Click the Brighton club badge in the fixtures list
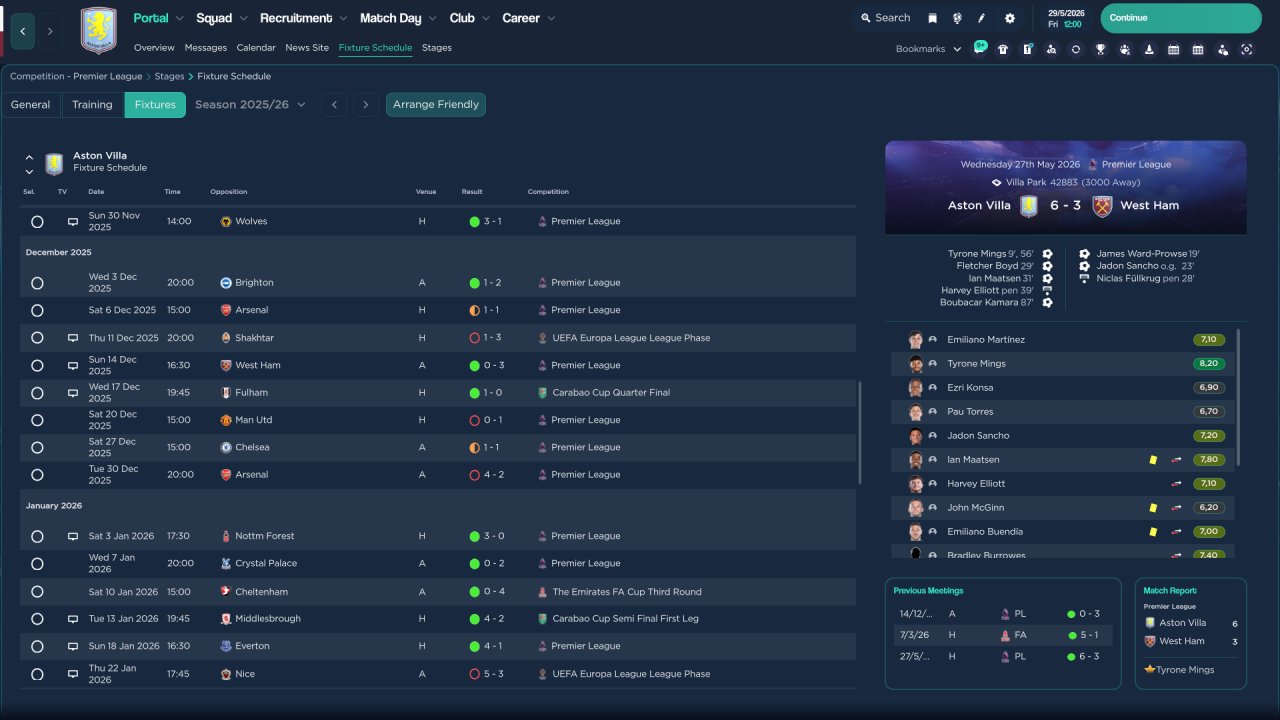1280x720 pixels. click(x=226, y=283)
